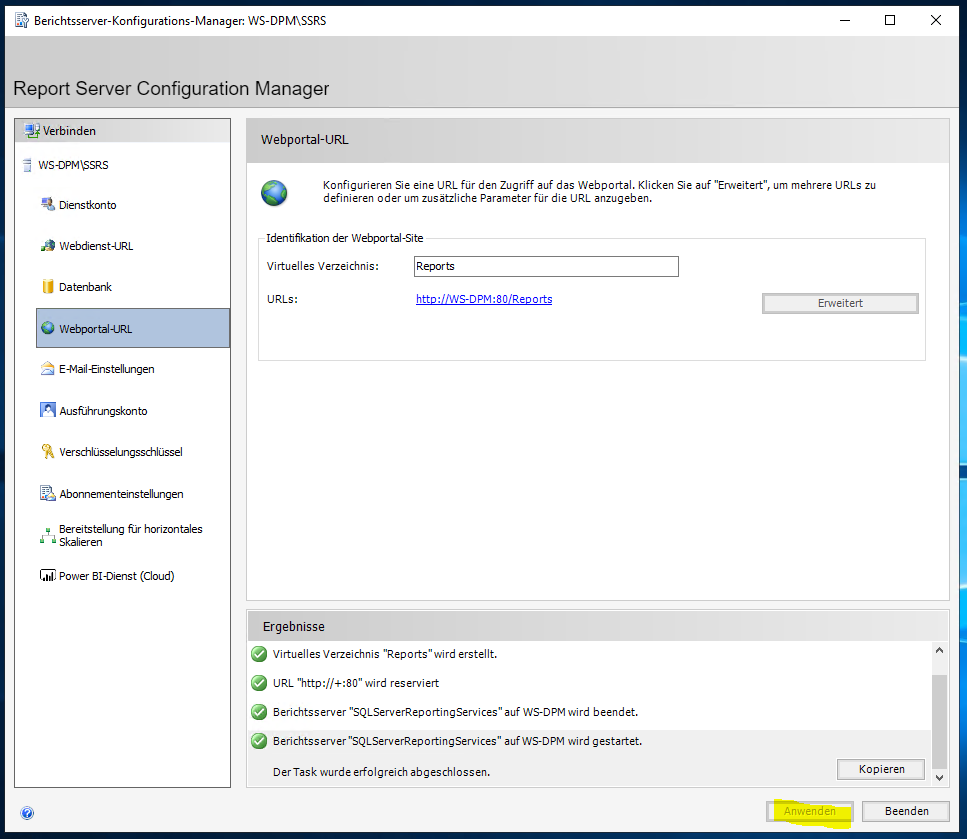Screen dimensions: 967x839
Task: Click the Verbinden button
Action: pos(122,131)
